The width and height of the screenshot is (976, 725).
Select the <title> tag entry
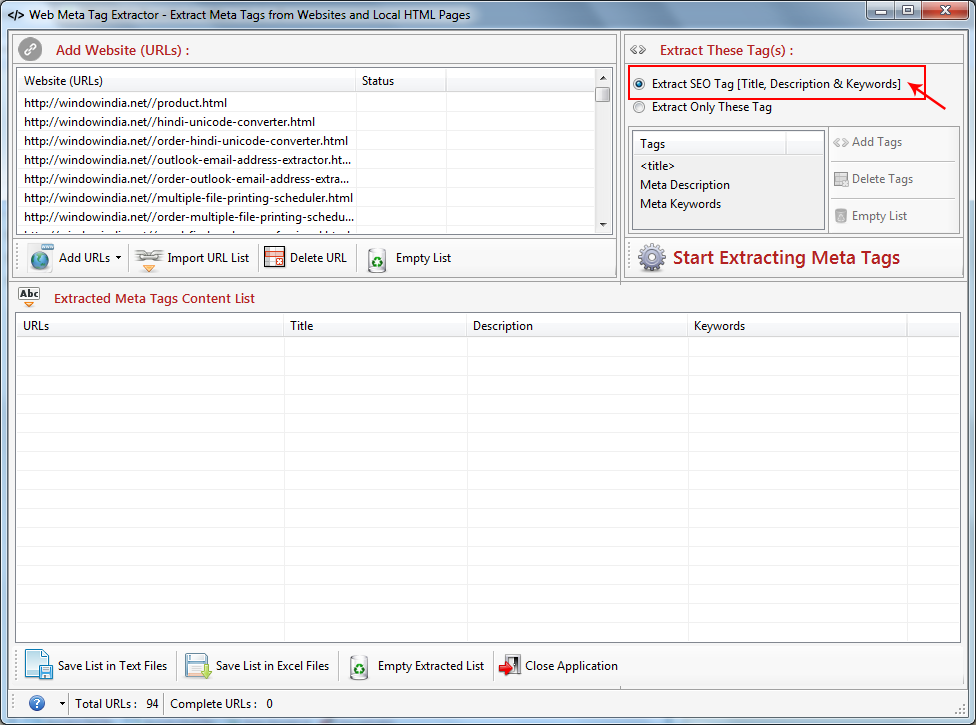(x=657, y=166)
